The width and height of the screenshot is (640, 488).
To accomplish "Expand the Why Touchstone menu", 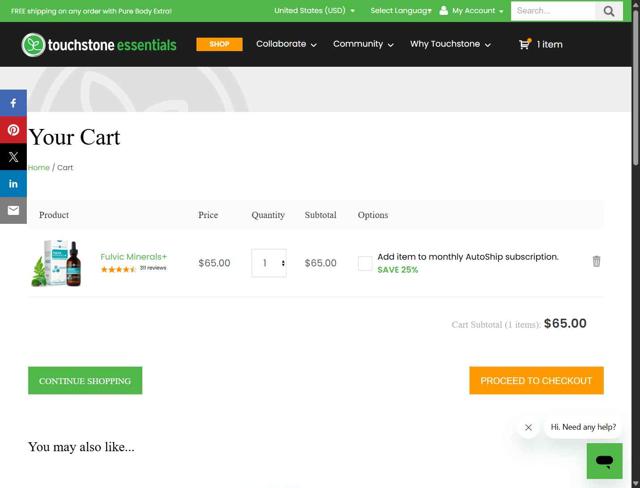I will tap(450, 44).
